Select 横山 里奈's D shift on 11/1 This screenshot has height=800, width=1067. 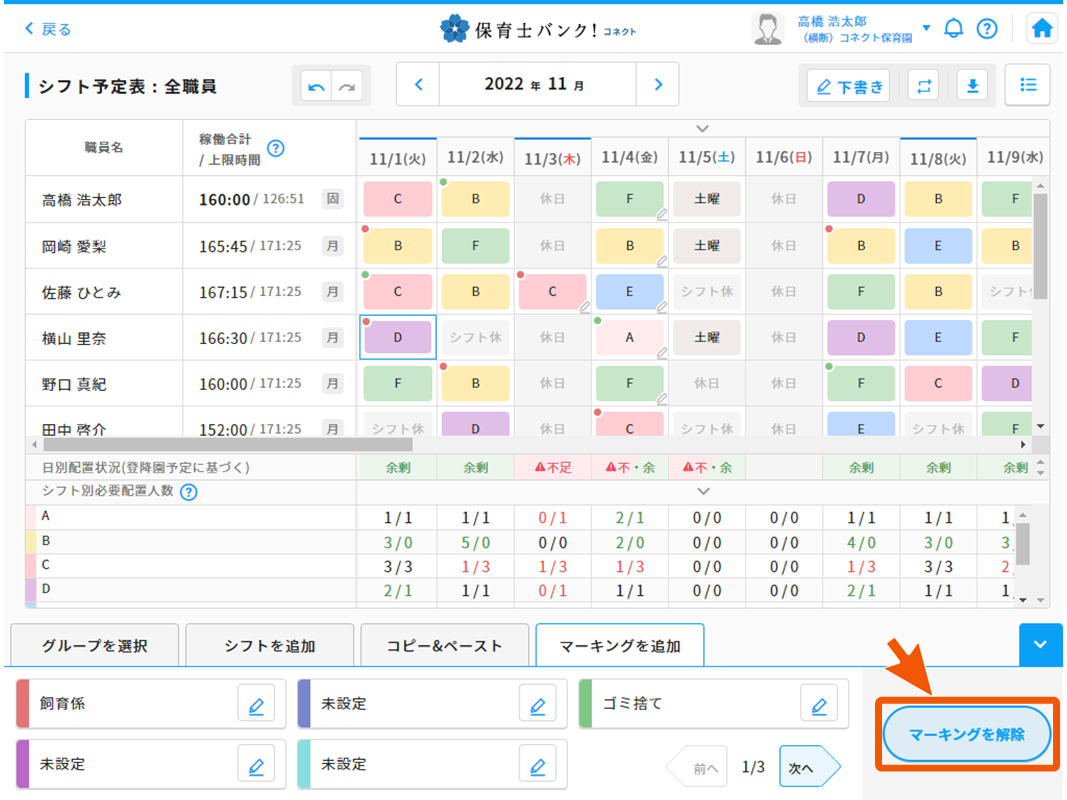pos(397,338)
